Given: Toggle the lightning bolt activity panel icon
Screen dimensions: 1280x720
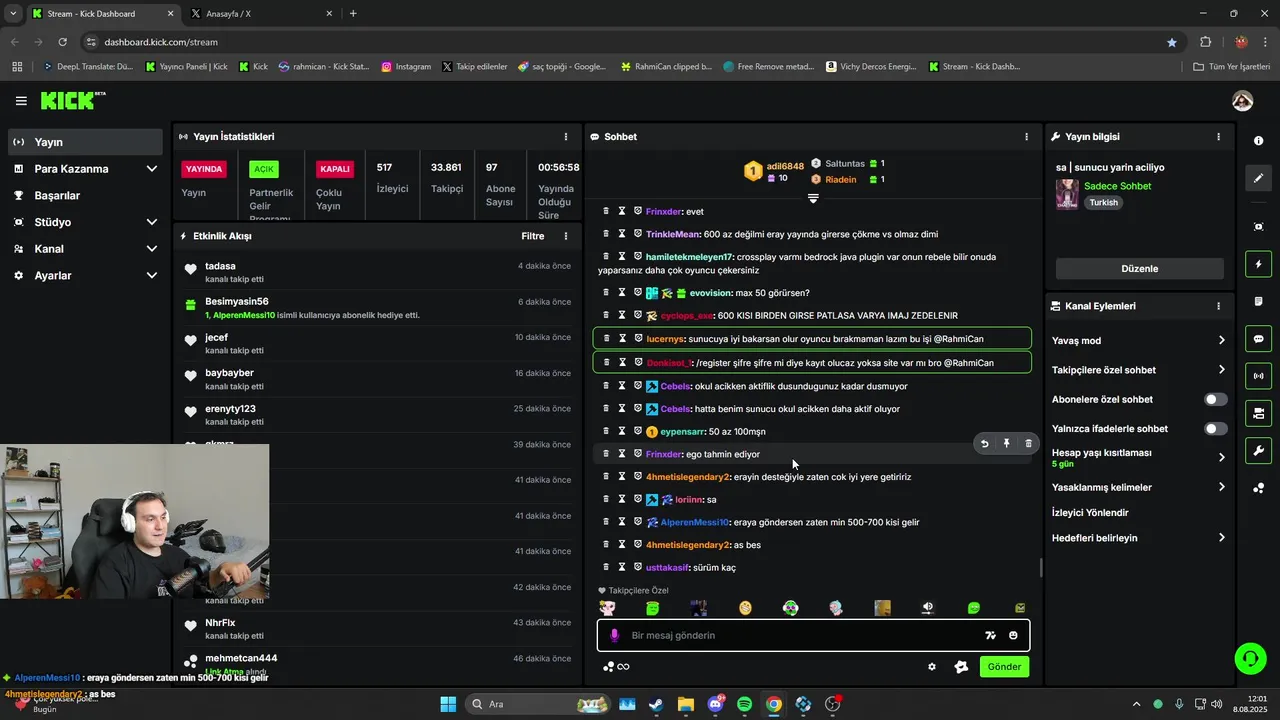Looking at the screenshot, I should pyautogui.click(x=1258, y=265).
